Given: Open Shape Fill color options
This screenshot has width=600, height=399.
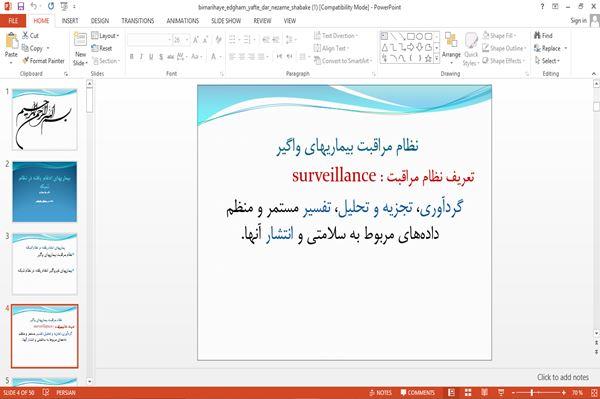Looking at the screenshot, I should (x=499, y=36).
